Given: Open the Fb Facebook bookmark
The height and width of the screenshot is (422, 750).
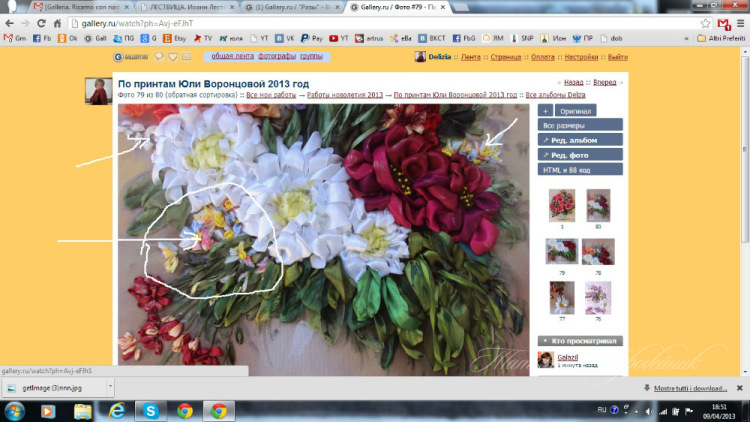Looking at the screenshot, I should click(42, 38).
